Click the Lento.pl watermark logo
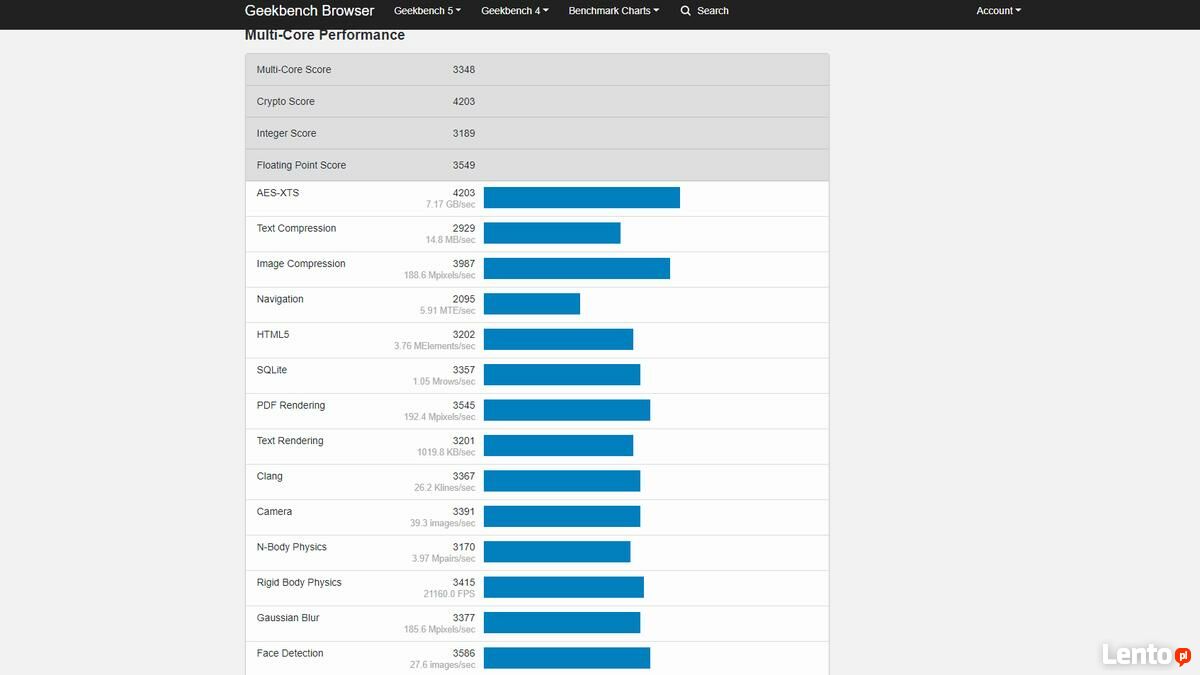Screen dimensions: 1200x675 pyautogui.click(x=1145, y=654)
